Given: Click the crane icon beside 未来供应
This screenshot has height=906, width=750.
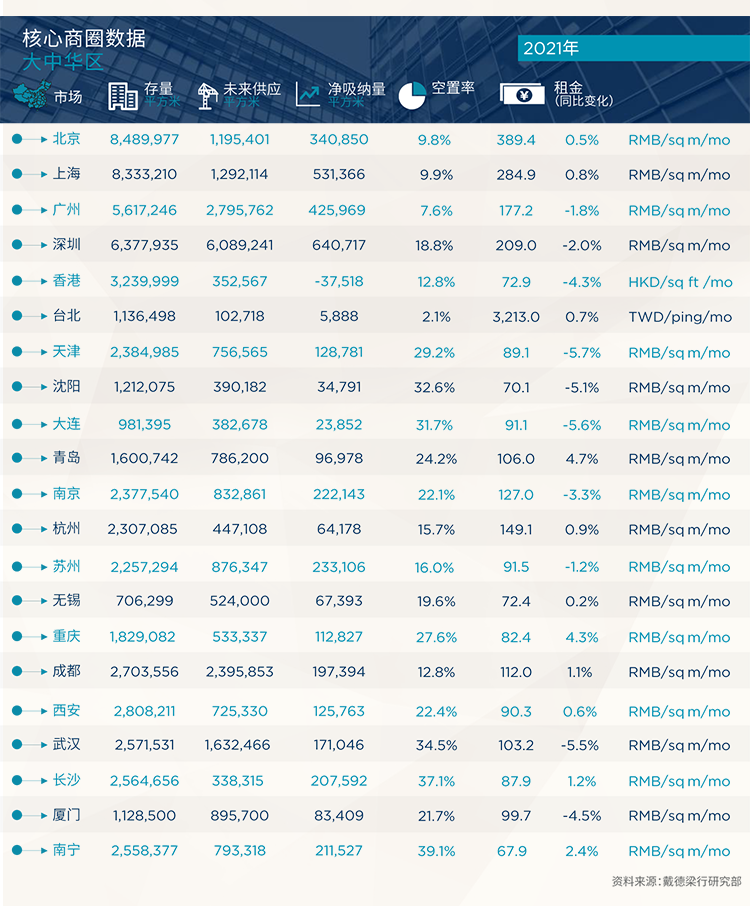Looking at the screenshot, I should [x=207, y=96].
